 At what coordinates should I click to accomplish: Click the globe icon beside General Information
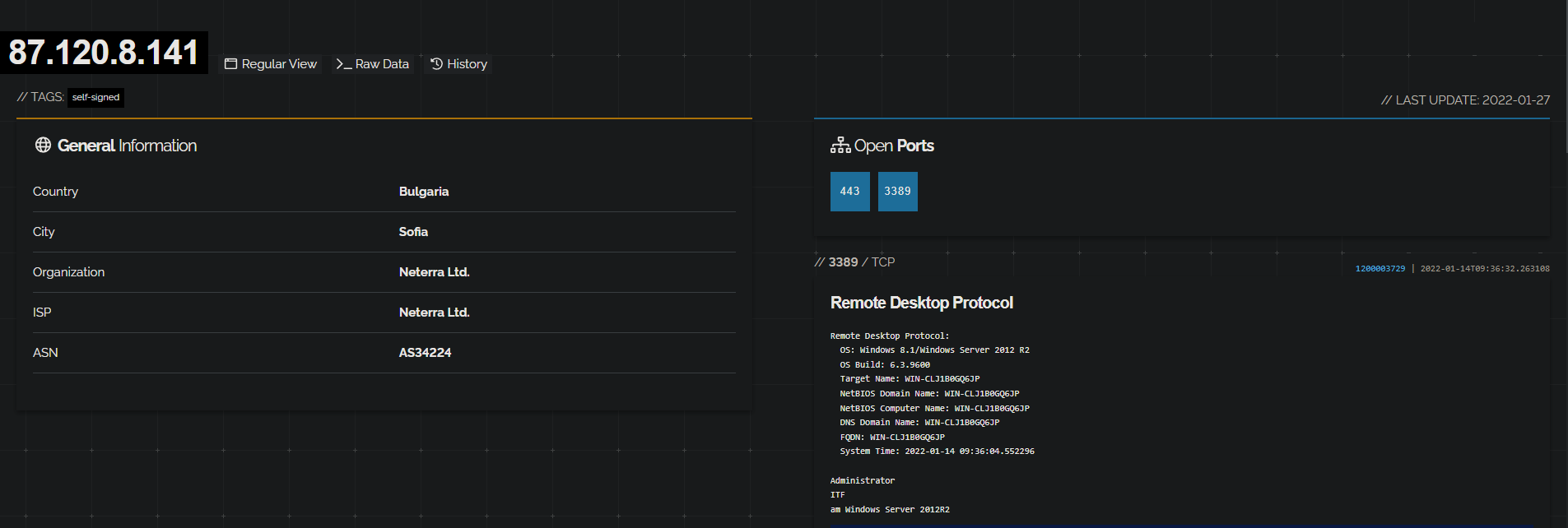coord(43,145)
